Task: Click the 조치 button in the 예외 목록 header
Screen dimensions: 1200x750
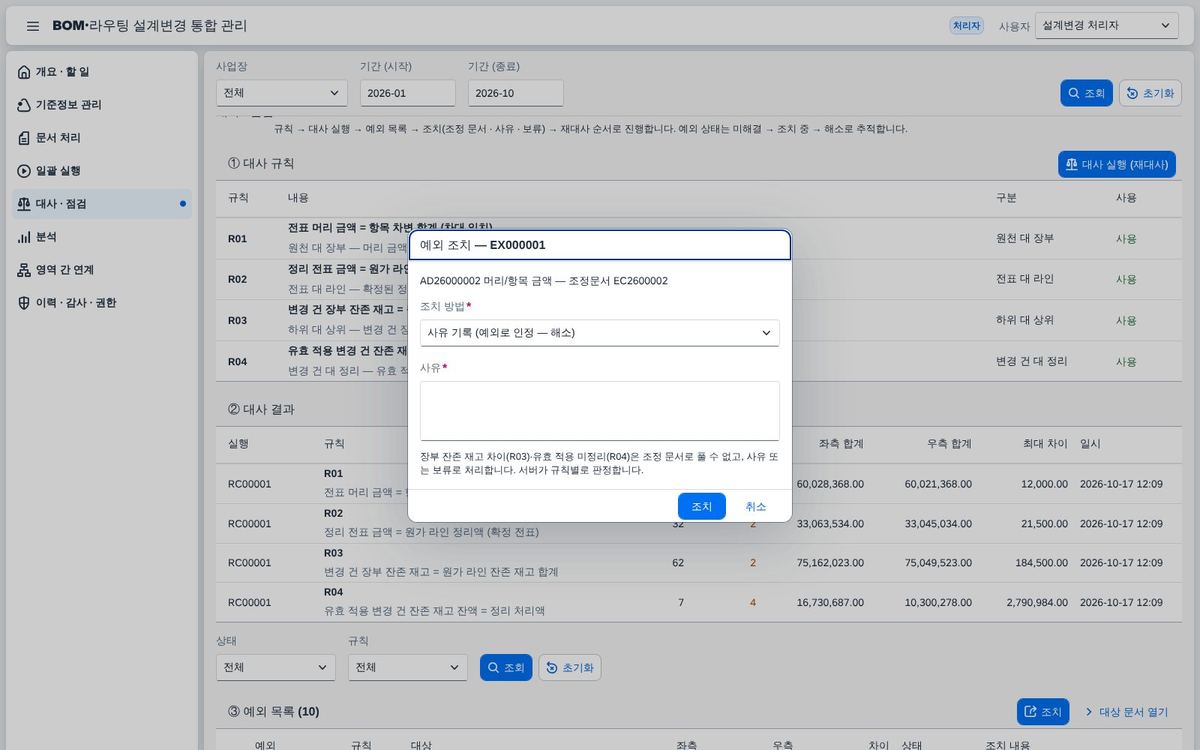Action: pyautogui.click(x=1043, y=712)
